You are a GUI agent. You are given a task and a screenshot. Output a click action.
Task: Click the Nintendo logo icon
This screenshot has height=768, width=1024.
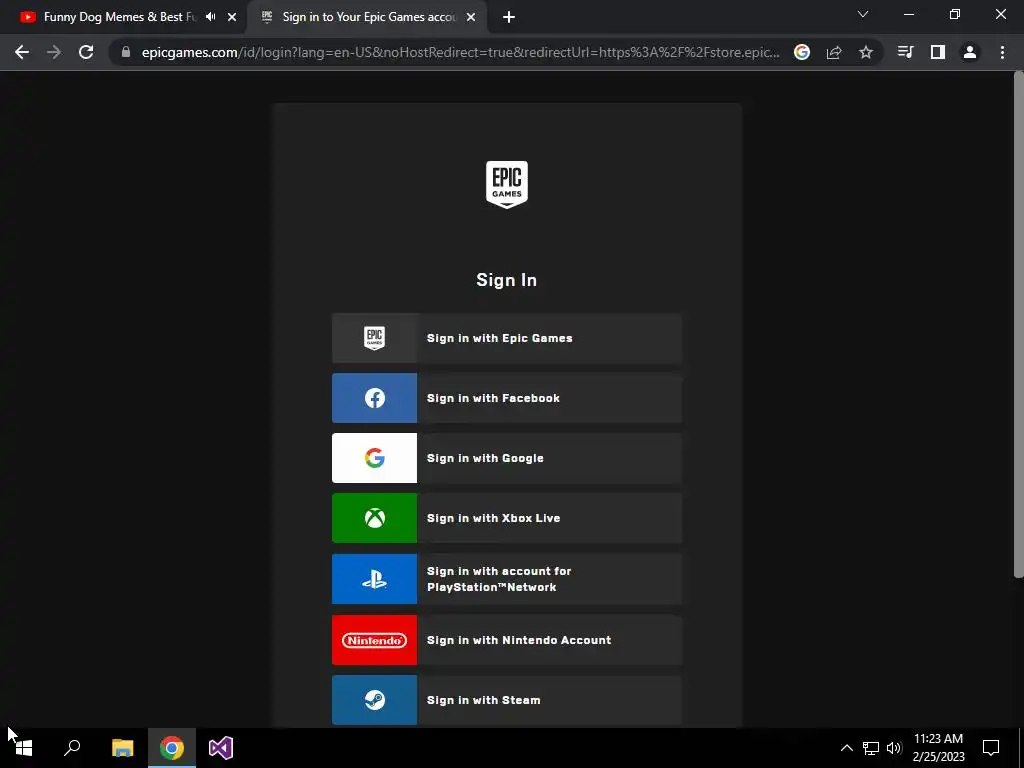pyautogui.click(x=374, y=640)
